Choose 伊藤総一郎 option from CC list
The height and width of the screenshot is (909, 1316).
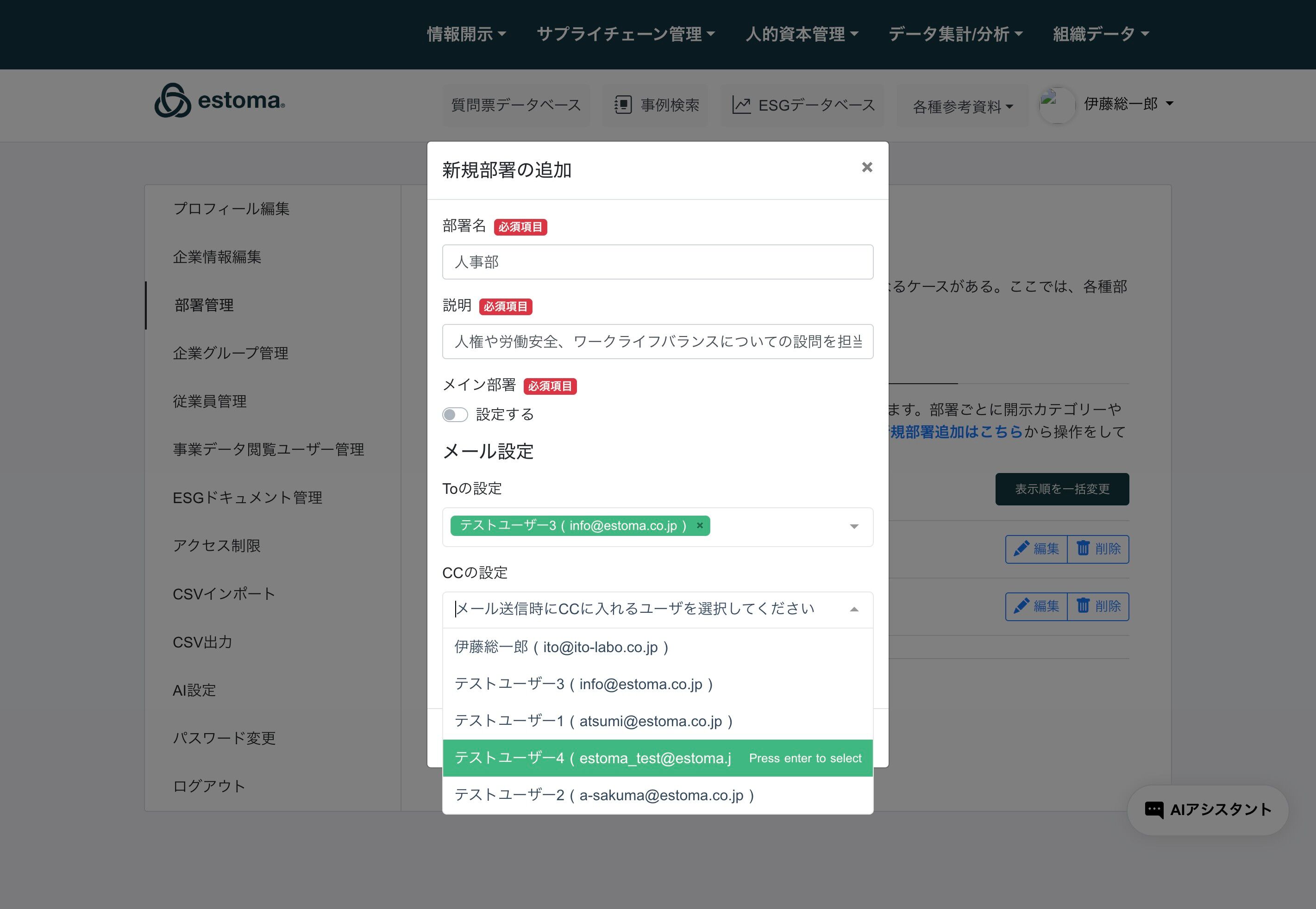[x=561, y=647]
